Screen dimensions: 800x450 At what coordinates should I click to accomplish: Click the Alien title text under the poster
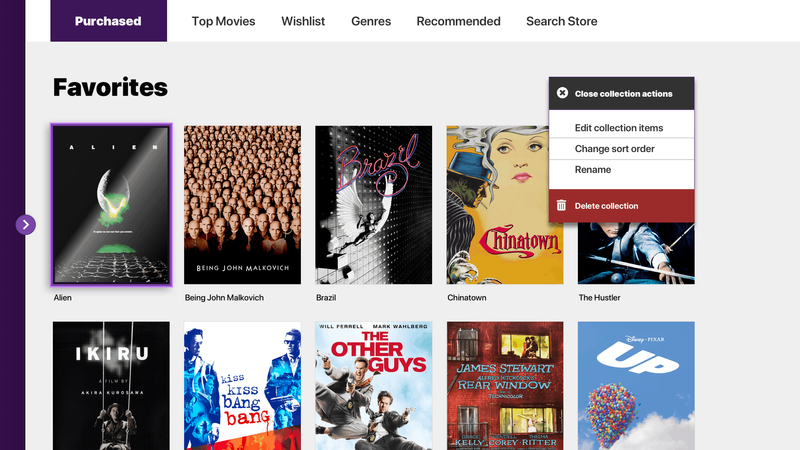tap(63, 297)
